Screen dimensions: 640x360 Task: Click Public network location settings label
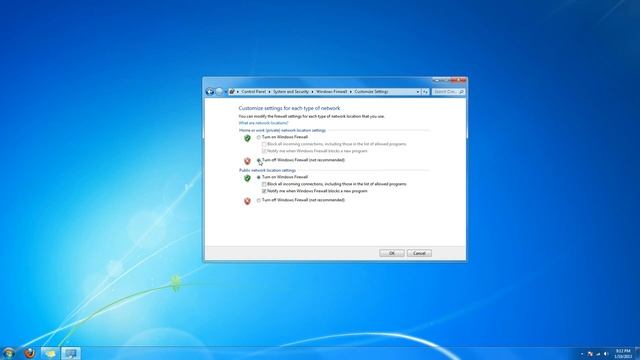267,170
